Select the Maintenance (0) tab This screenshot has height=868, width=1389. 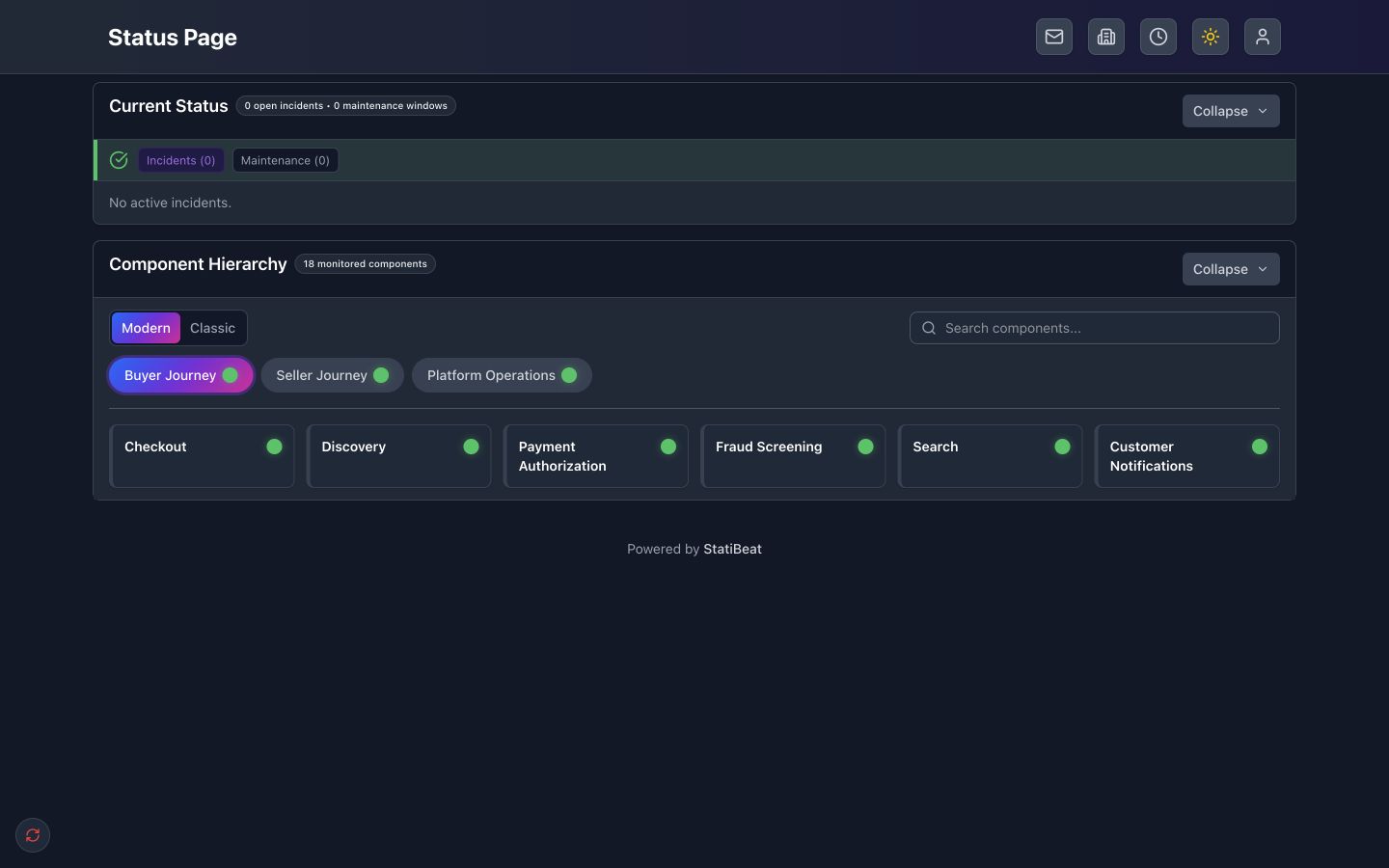pyautogui.click(x=286, y=160)
